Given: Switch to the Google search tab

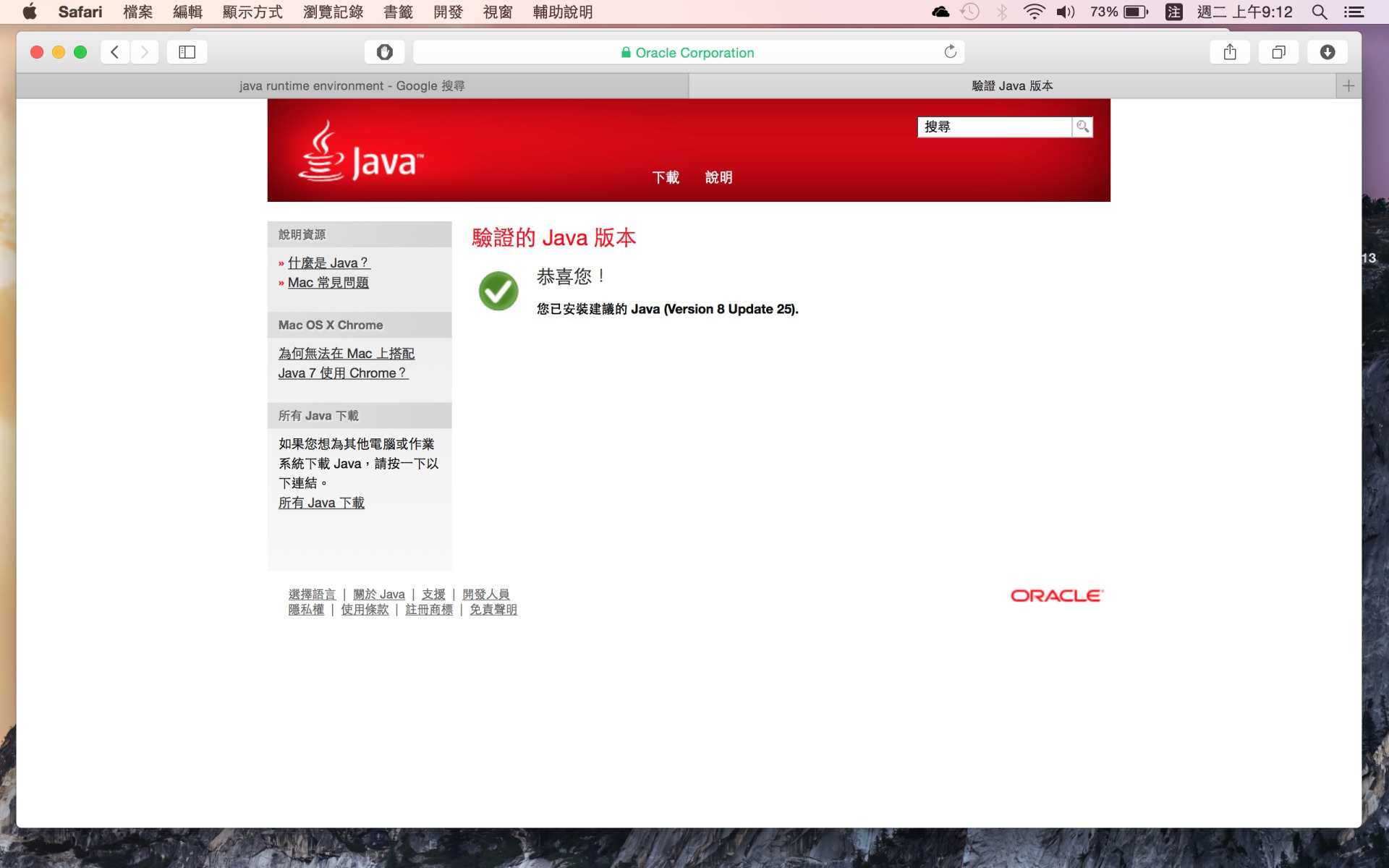Looking at the screenshot, I should pyautogui.click(x=352, y=86).
